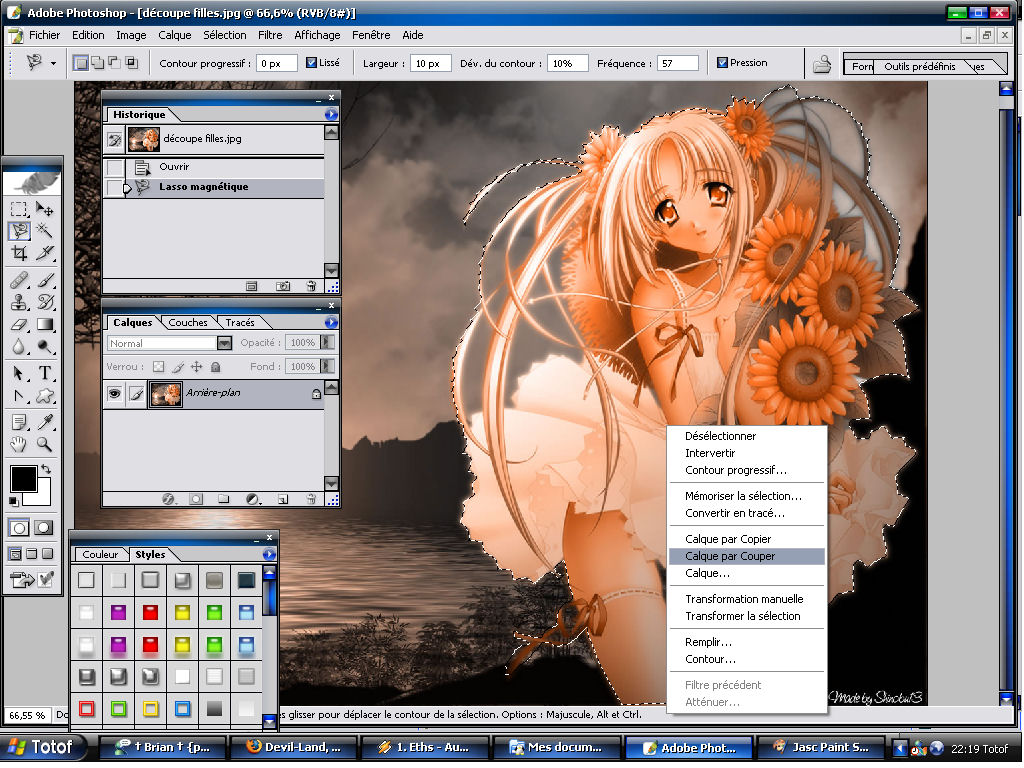This screenshot has height=768, width=1024.
Task: Select the Slice tool
Action: 44,253
